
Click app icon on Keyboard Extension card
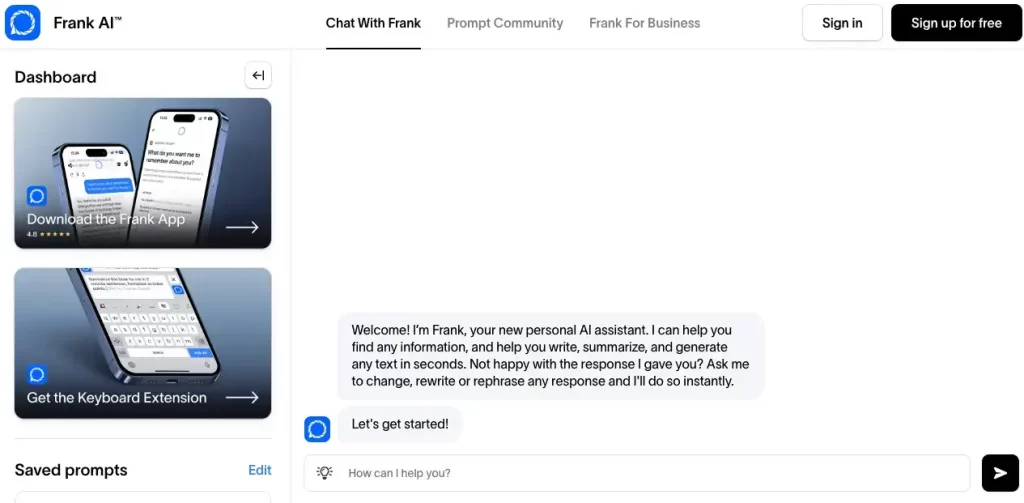click(x=37, y=375)
